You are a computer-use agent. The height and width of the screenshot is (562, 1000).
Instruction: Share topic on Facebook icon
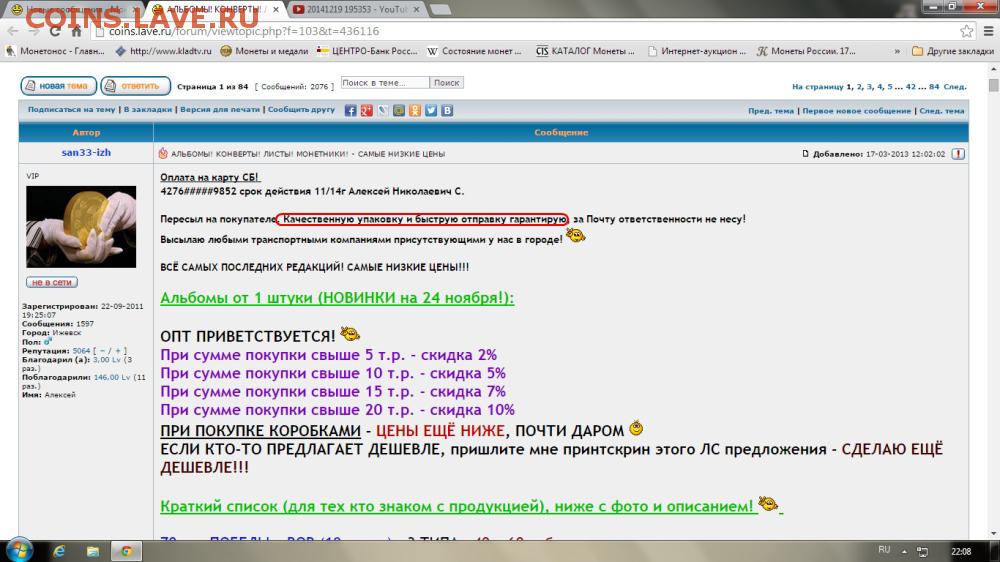350,110
